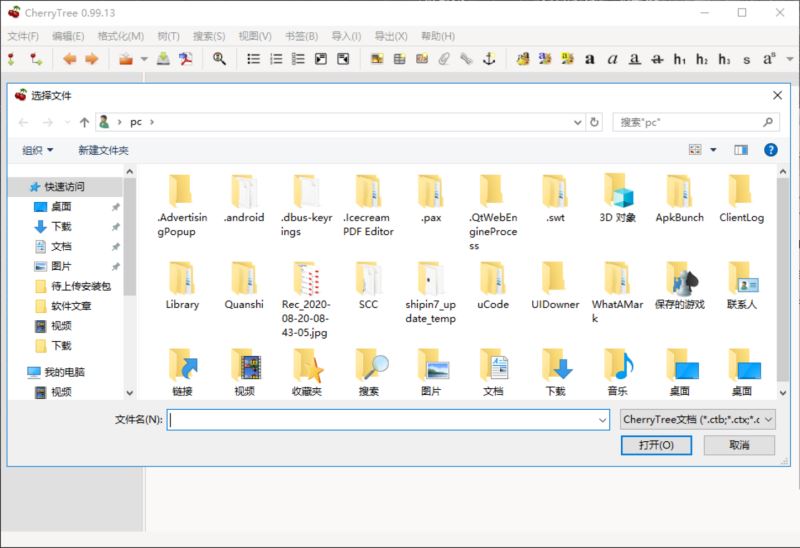Screen dimensions: 800x548
Task: Click the export to PDF icon
Action: [185, 59]
